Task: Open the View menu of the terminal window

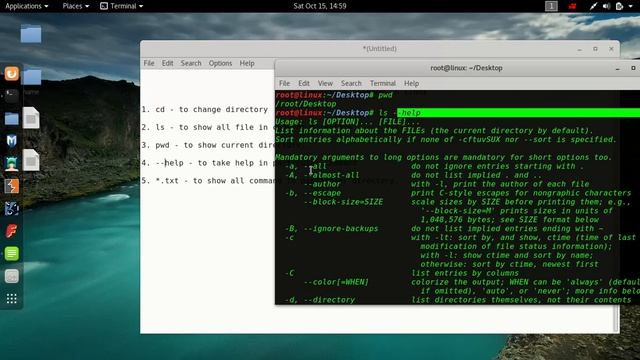Action: [x=325, y=83]
